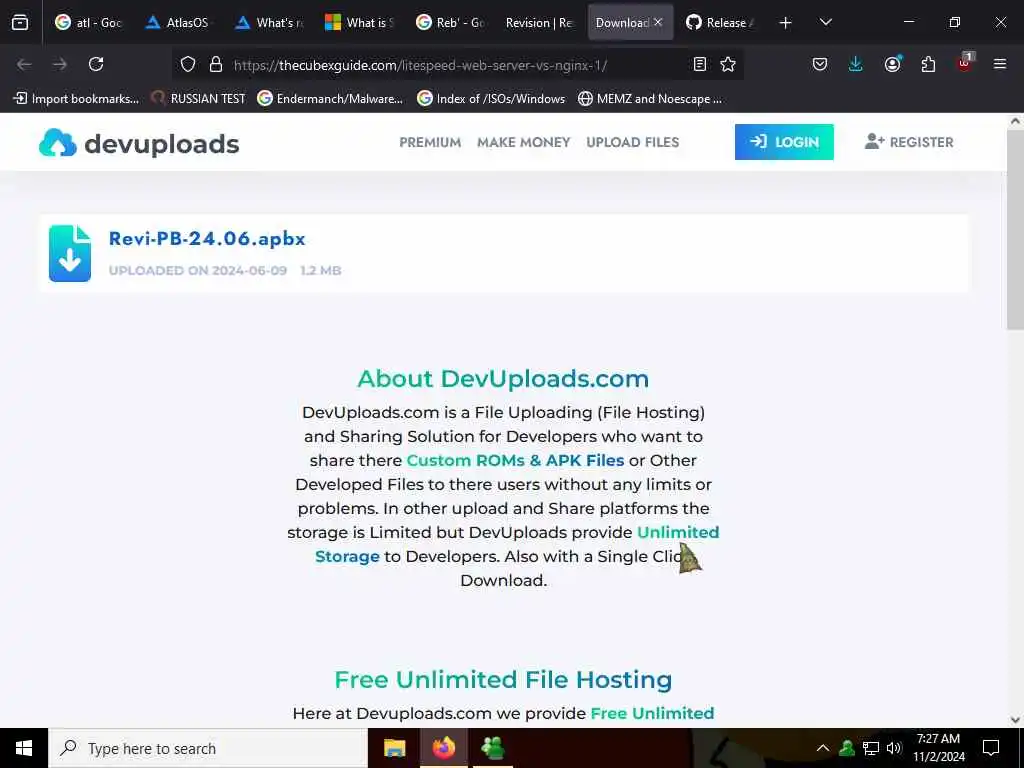
Task: Click the devuploads cloud logo
Action: click(57, 142)
